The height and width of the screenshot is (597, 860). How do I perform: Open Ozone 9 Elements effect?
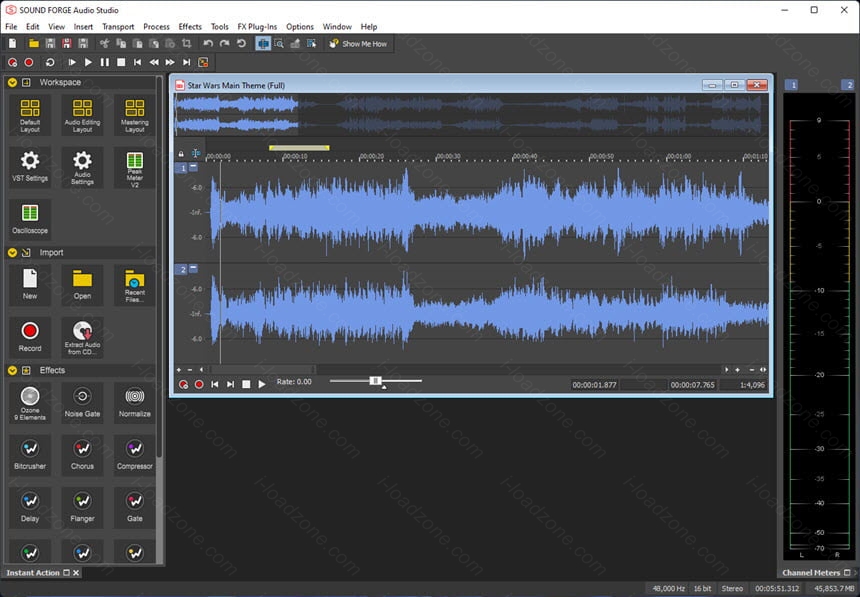click(x=30, y=403)
